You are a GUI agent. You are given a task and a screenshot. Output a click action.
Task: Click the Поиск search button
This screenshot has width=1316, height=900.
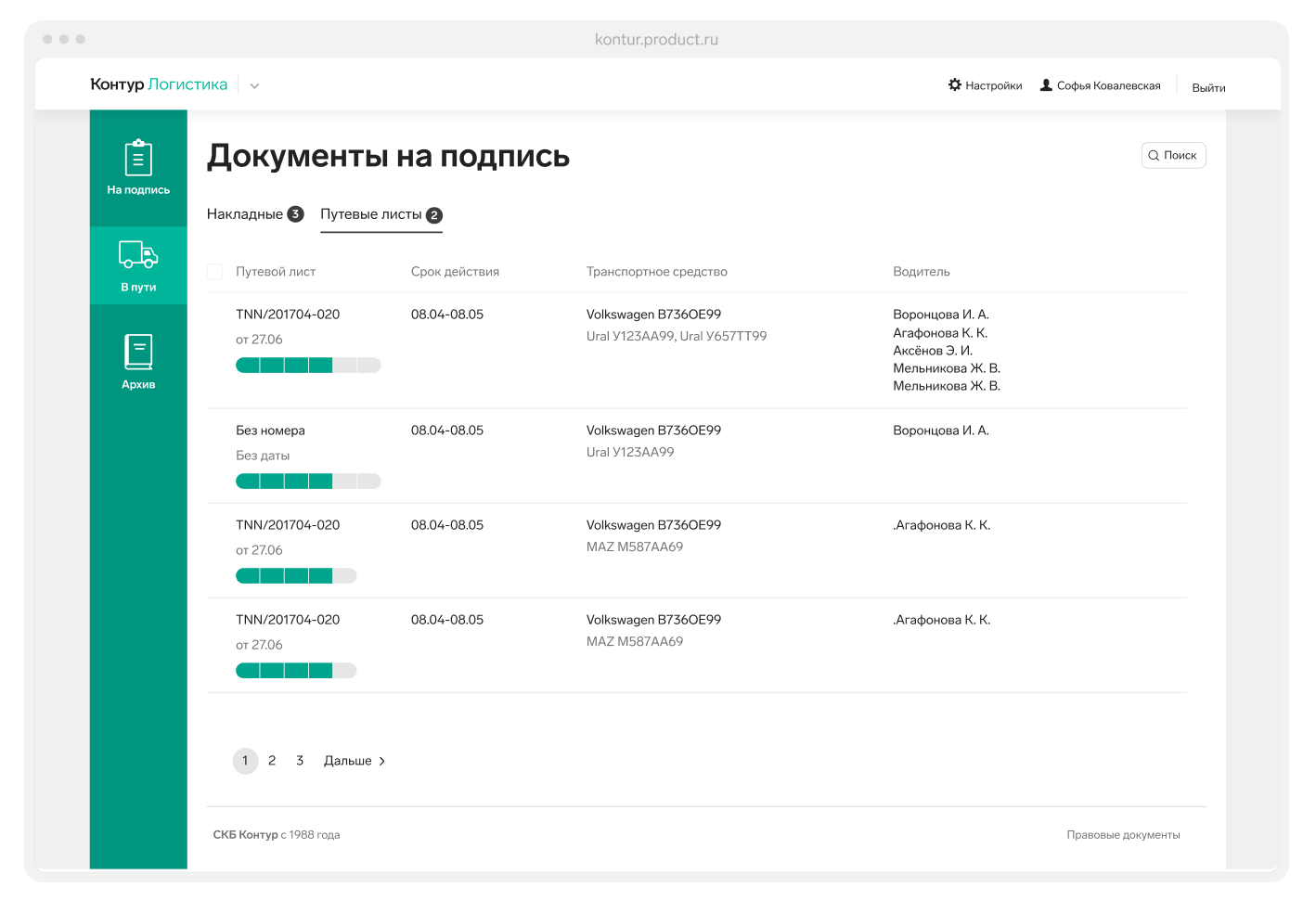(x=1173, y=155)
